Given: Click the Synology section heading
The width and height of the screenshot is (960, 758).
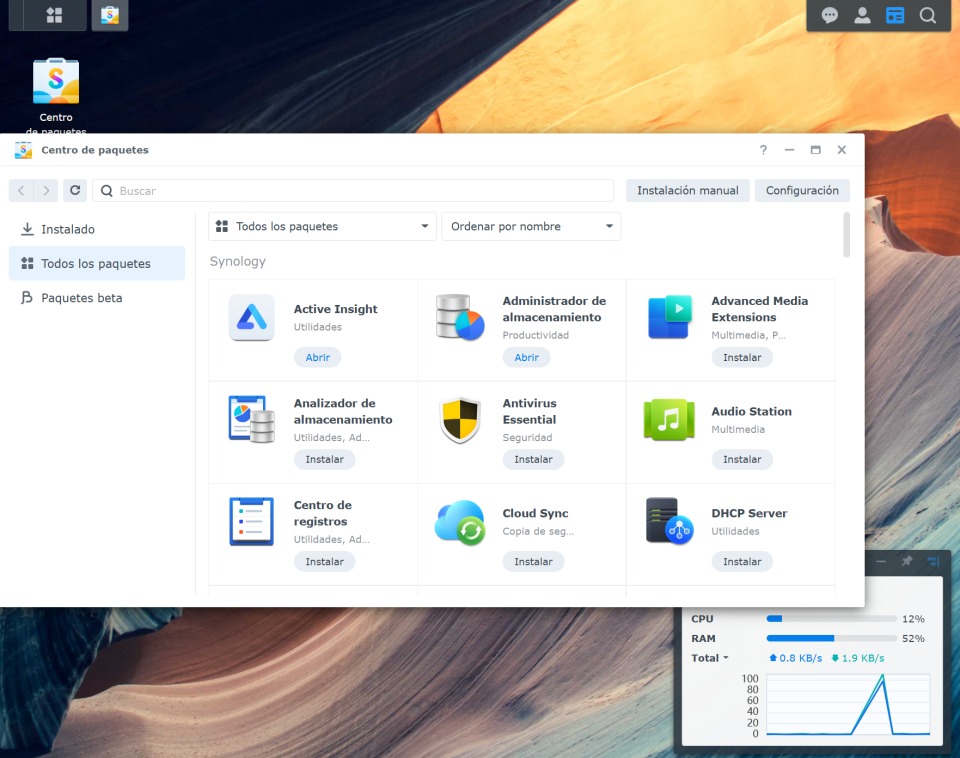Looking at the screenshot, I should click(x=238, y=261).
